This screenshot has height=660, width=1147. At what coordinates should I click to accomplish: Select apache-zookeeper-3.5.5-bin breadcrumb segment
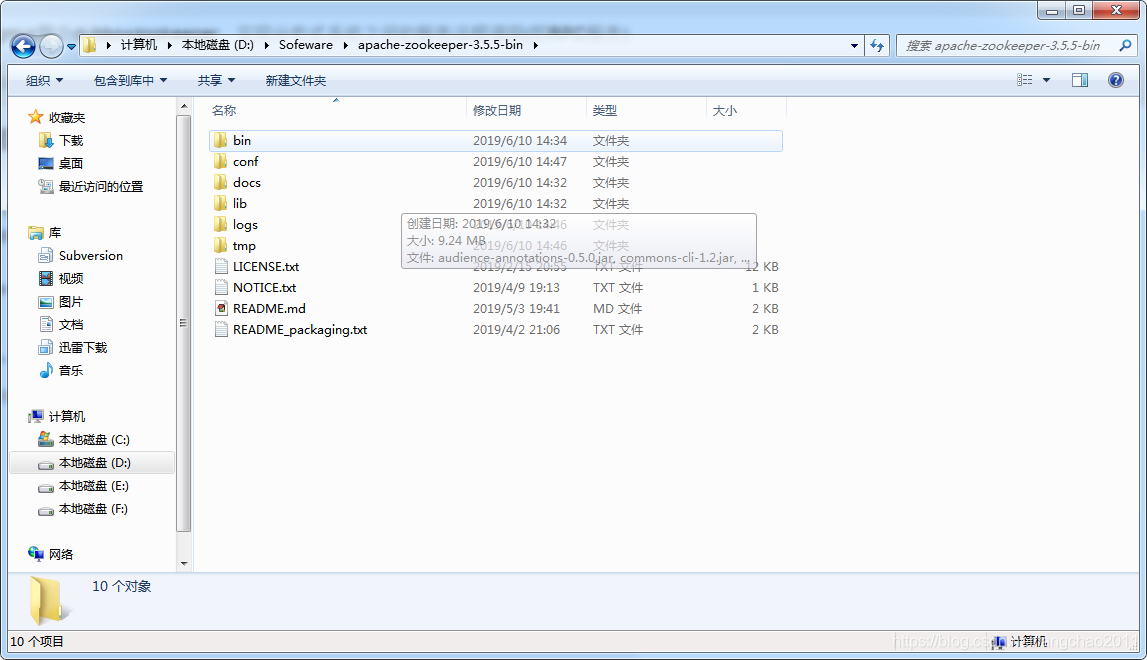pos(440,45)
